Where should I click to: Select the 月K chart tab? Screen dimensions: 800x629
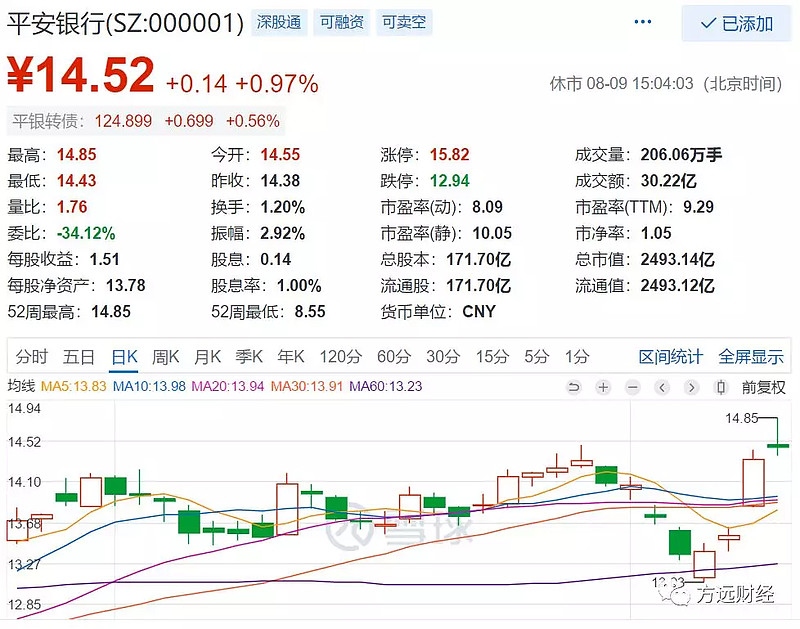click(207, 356)
